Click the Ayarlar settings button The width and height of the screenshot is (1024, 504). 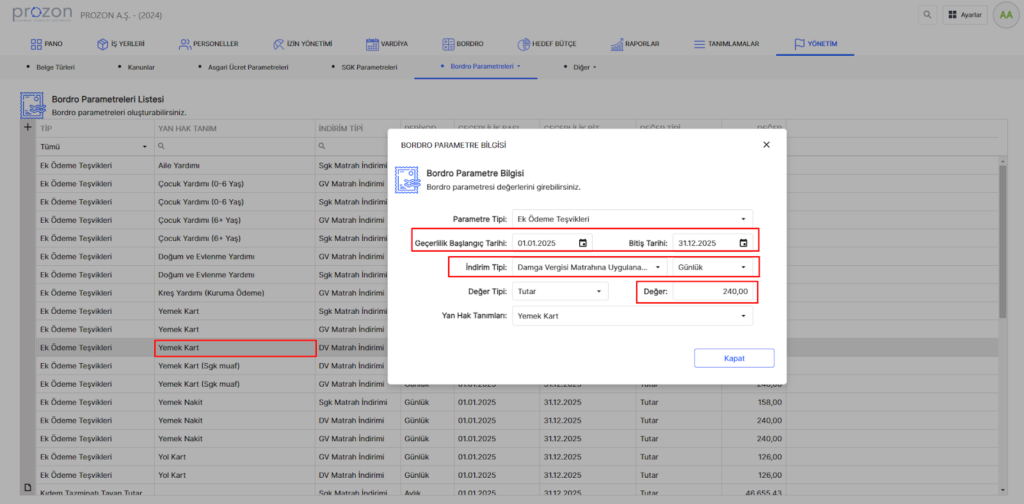(964, 15)
